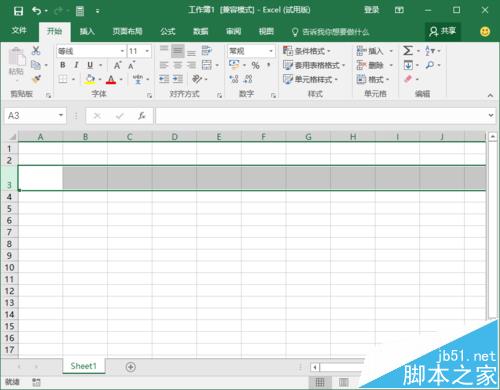Add a new sheet with the plus icon
Screen dimensions: 500x390
[x=131, y=367]
